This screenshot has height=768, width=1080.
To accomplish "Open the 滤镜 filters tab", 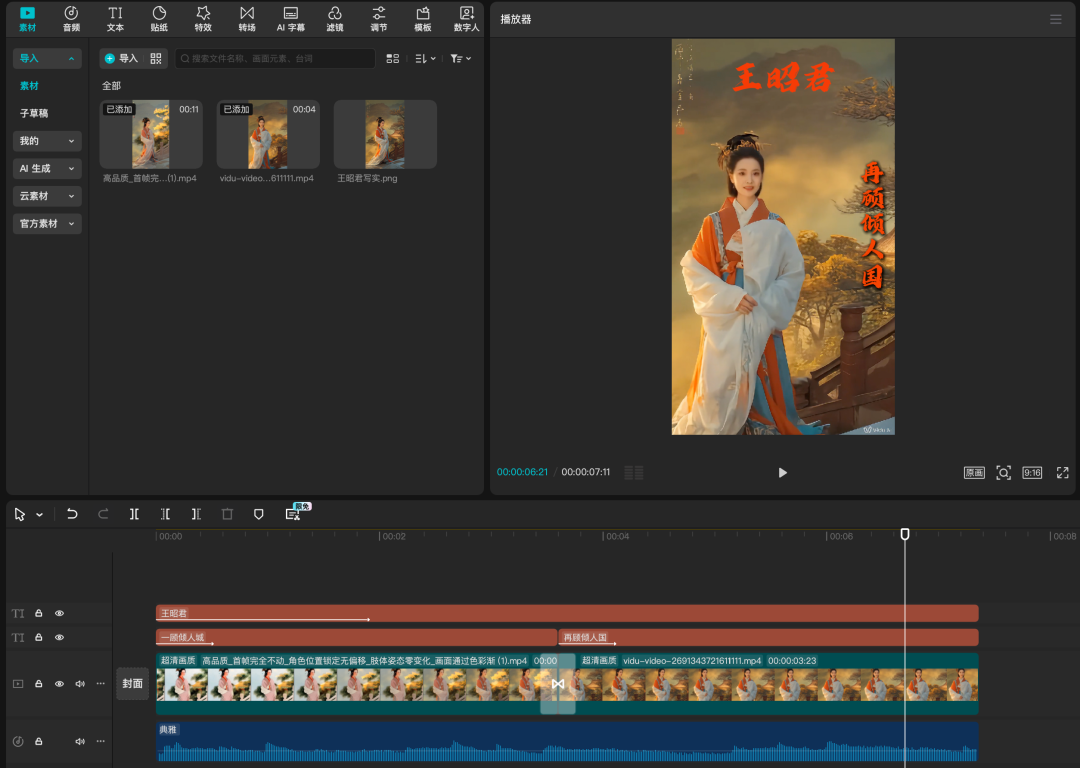I will [x=335, y=19].
